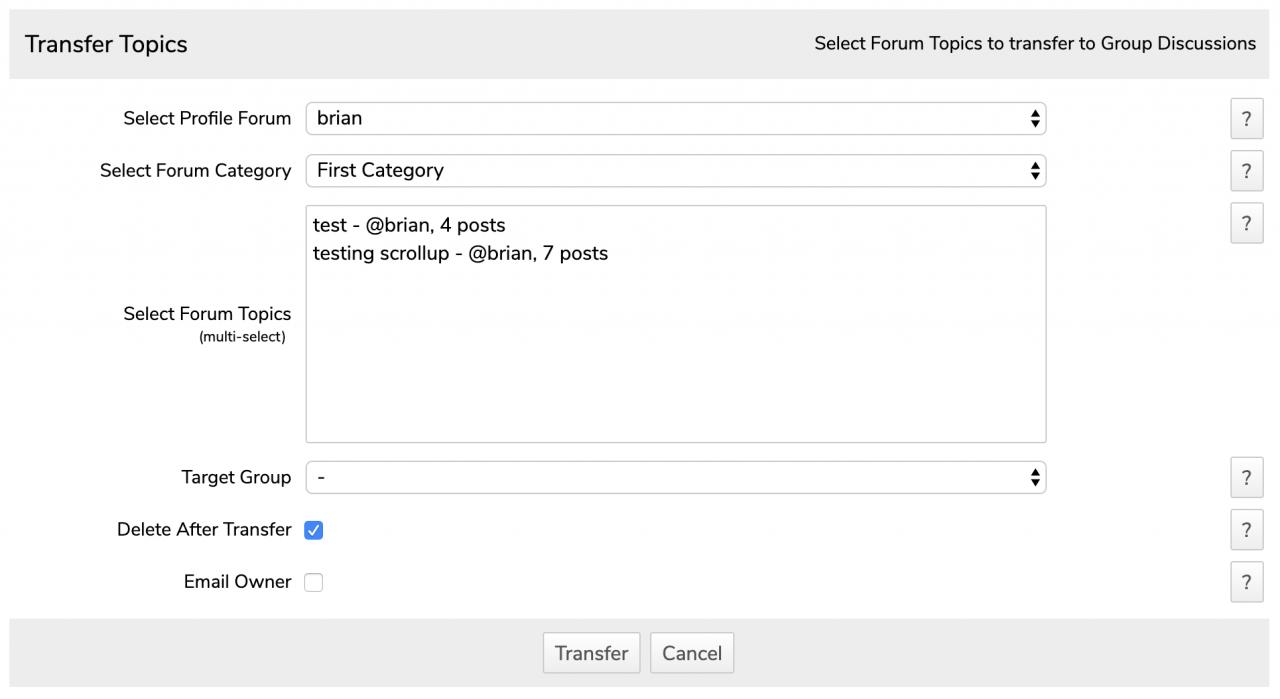Expand the Select Forum Category dropdown

[675, 170]
